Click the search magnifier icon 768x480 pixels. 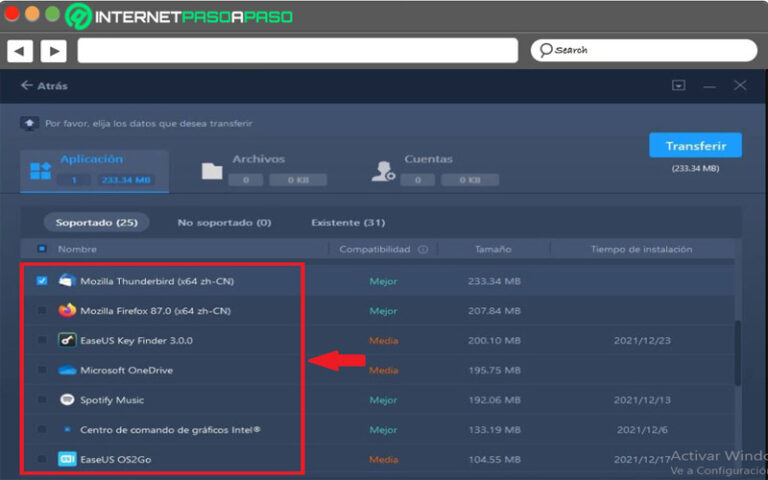[x=546, y=50]
